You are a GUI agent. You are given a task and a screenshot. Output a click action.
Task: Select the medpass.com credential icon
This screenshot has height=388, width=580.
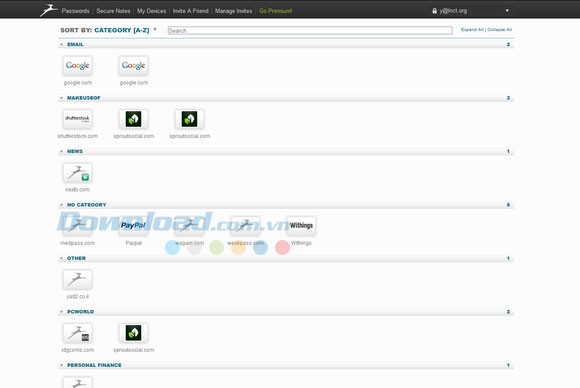pos(77,226)
